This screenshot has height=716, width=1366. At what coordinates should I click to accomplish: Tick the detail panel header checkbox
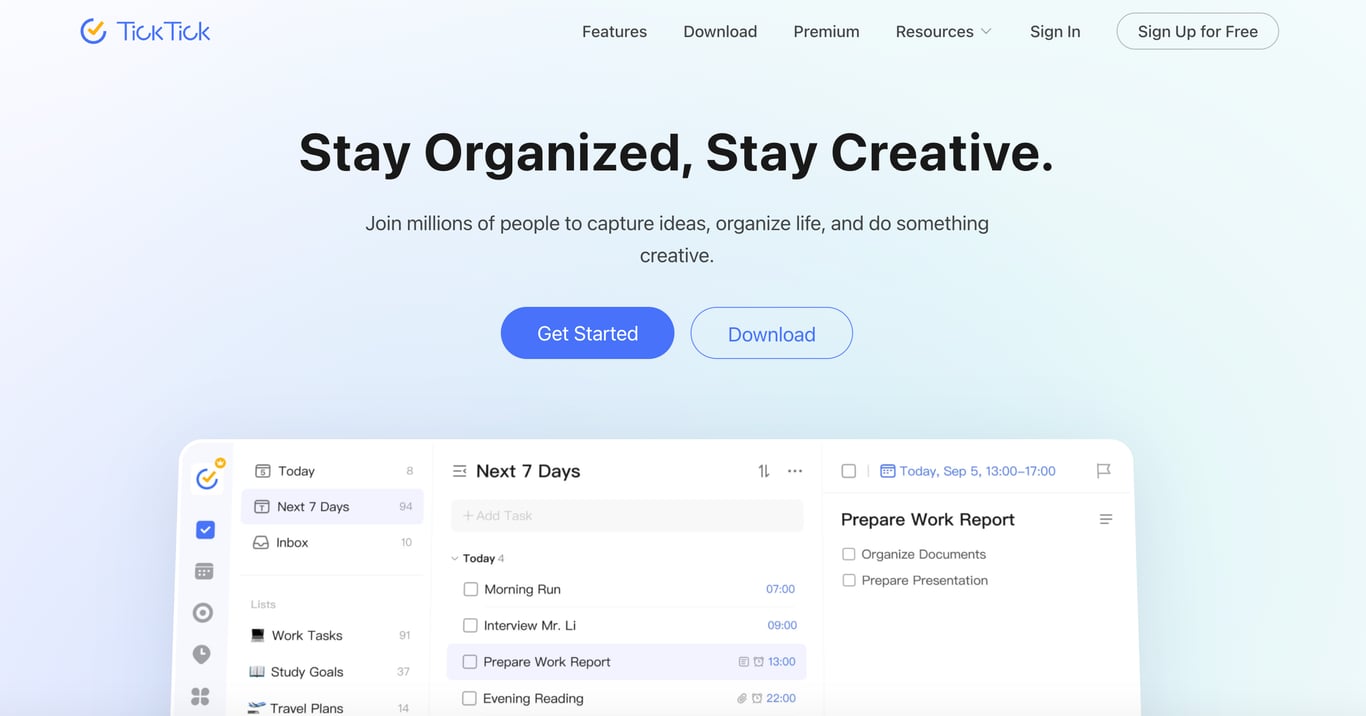coord(849,471)
